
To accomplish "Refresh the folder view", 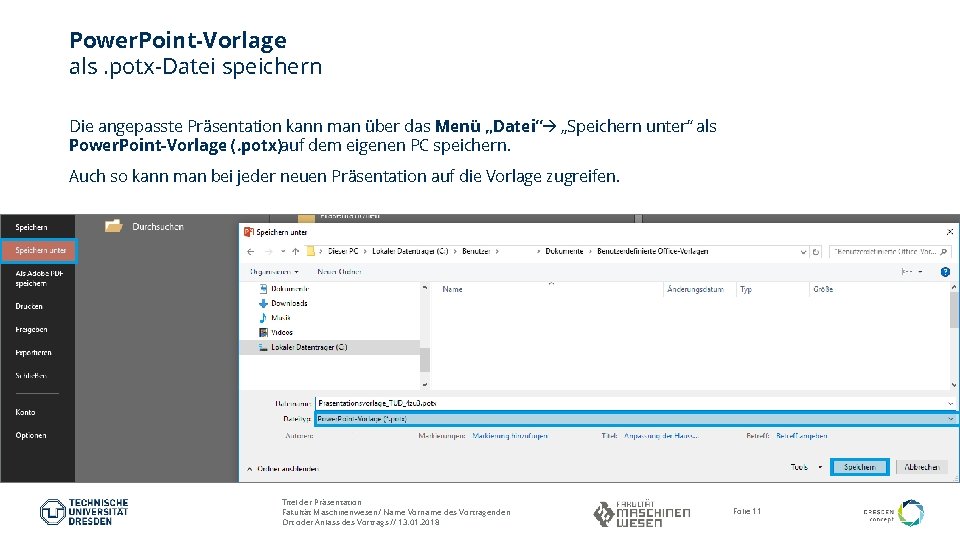I will (x=816, y=252).
